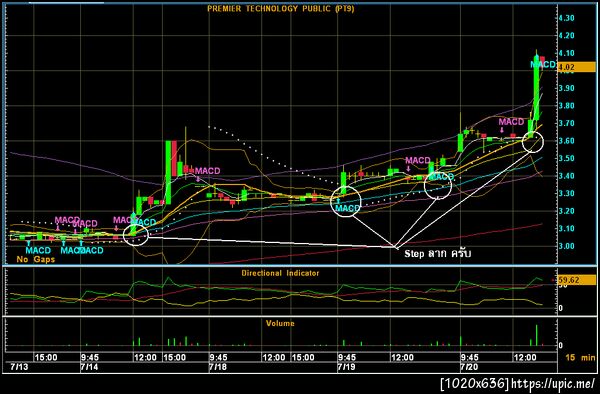
Task: Click the 0 label on the Directional Indicator axis
Action: [561, 308]
